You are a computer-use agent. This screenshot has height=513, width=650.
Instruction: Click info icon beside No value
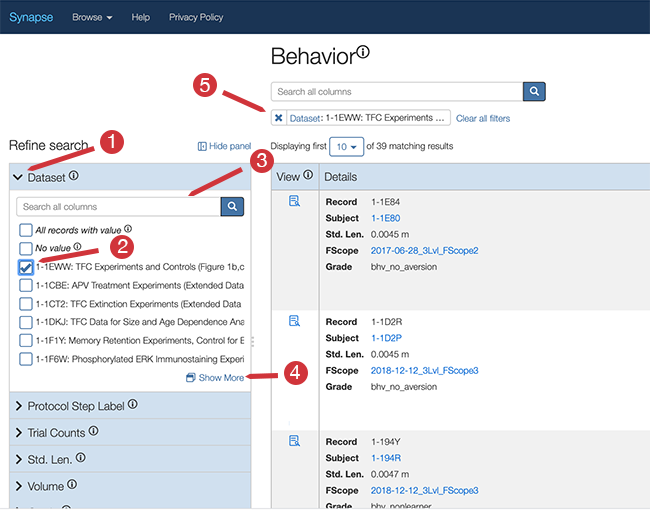[78, 247]
